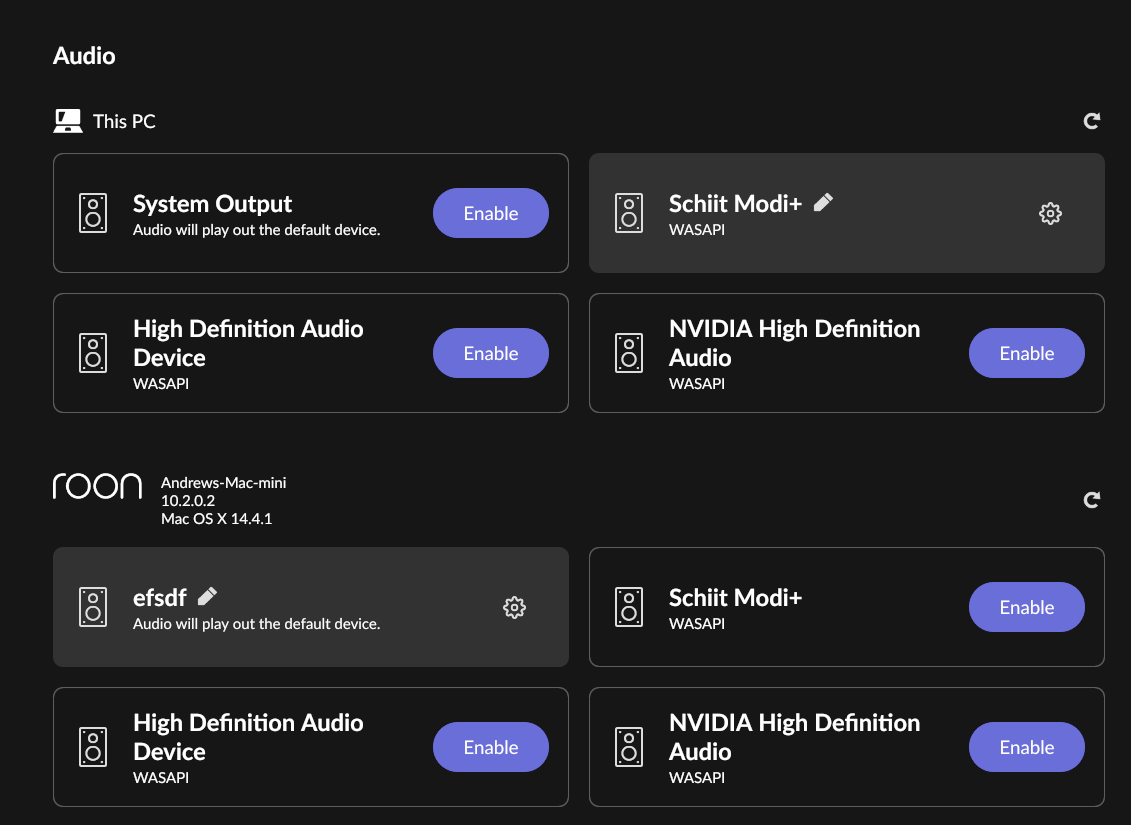Click the System Output title
This screenshot has width=1131, height=825.
tap(212, 204)
